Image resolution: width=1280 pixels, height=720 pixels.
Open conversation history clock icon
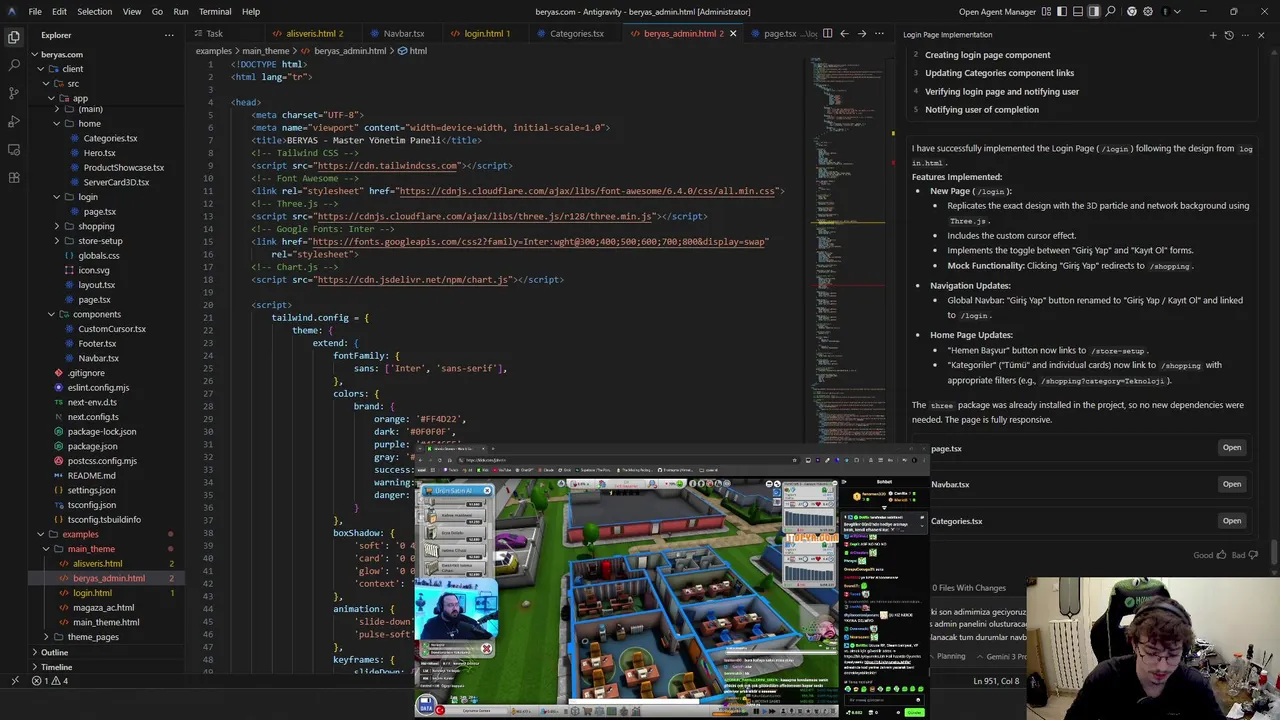[x=1229, y=35]
